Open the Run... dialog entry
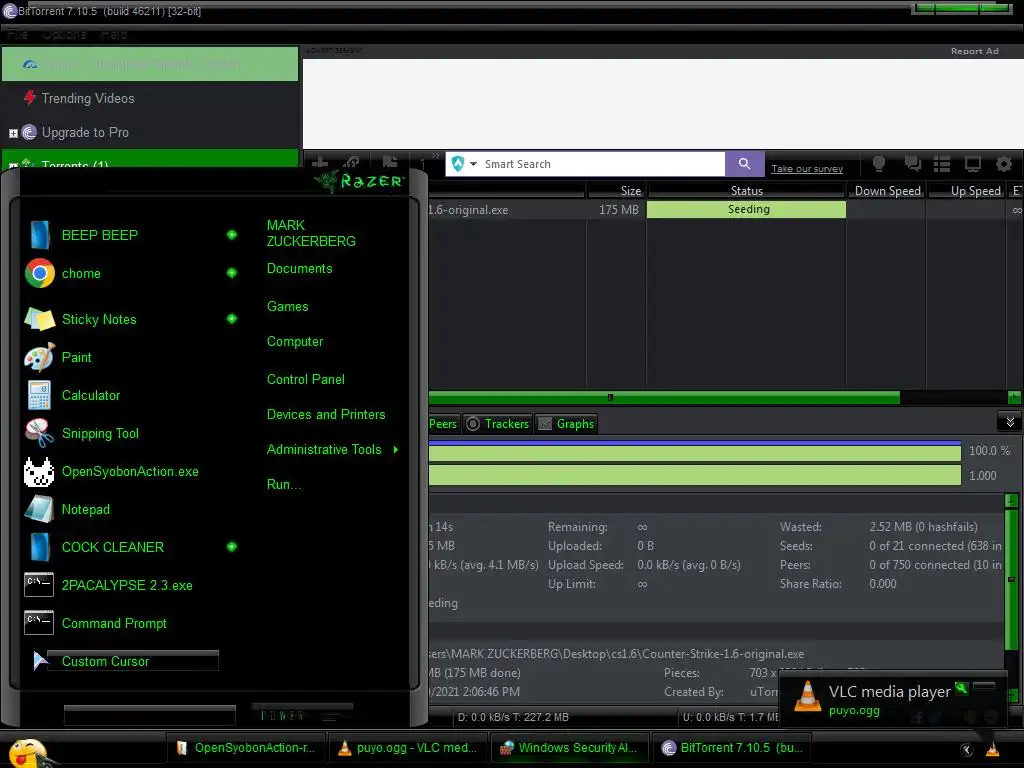Image resolution: width=1024 pixels, height=768 pixels. (283, 485)
